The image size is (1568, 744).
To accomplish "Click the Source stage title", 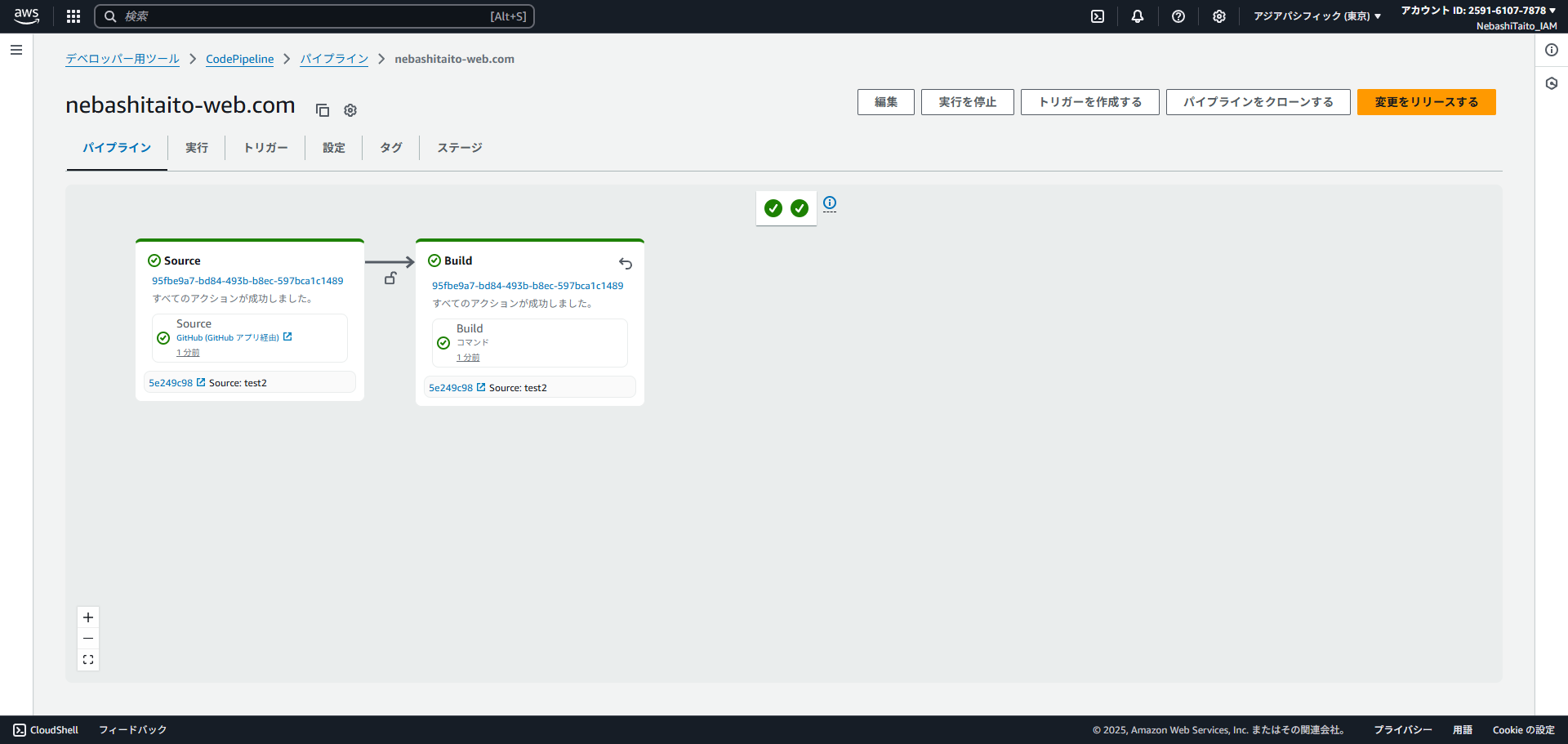I will 182,261.
